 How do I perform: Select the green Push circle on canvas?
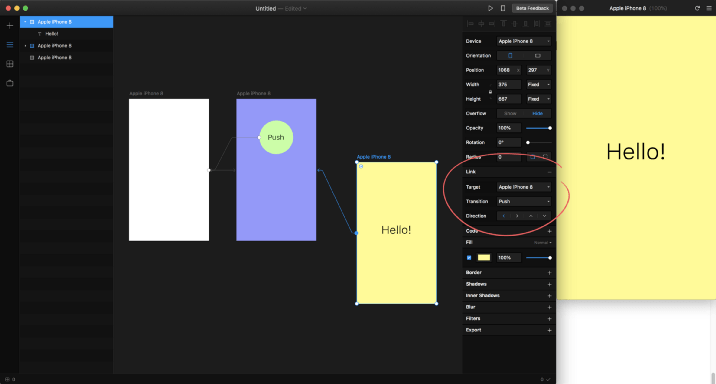[276, 137]
